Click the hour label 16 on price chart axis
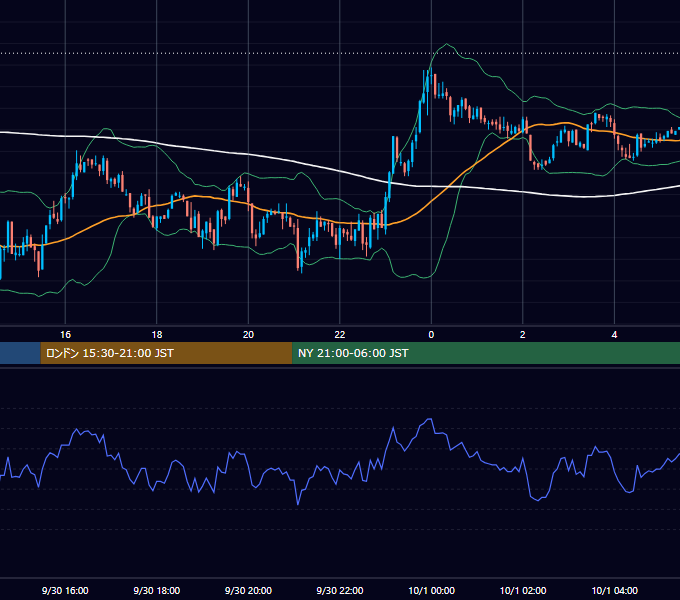The width and height of the screenshot is (680, 600). click(65, 335)
